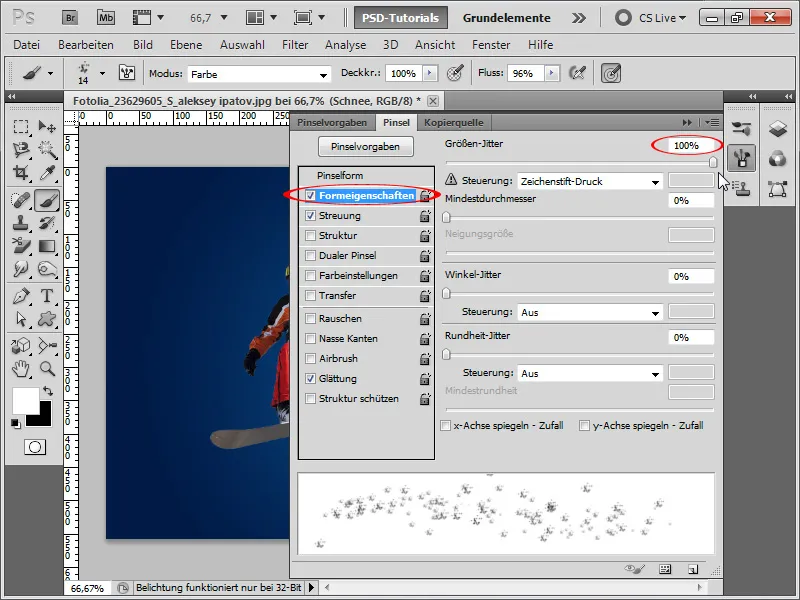Enable the Struktur checkbox
The height and width of the screenshot is (600, 800).
click(310, 236)
